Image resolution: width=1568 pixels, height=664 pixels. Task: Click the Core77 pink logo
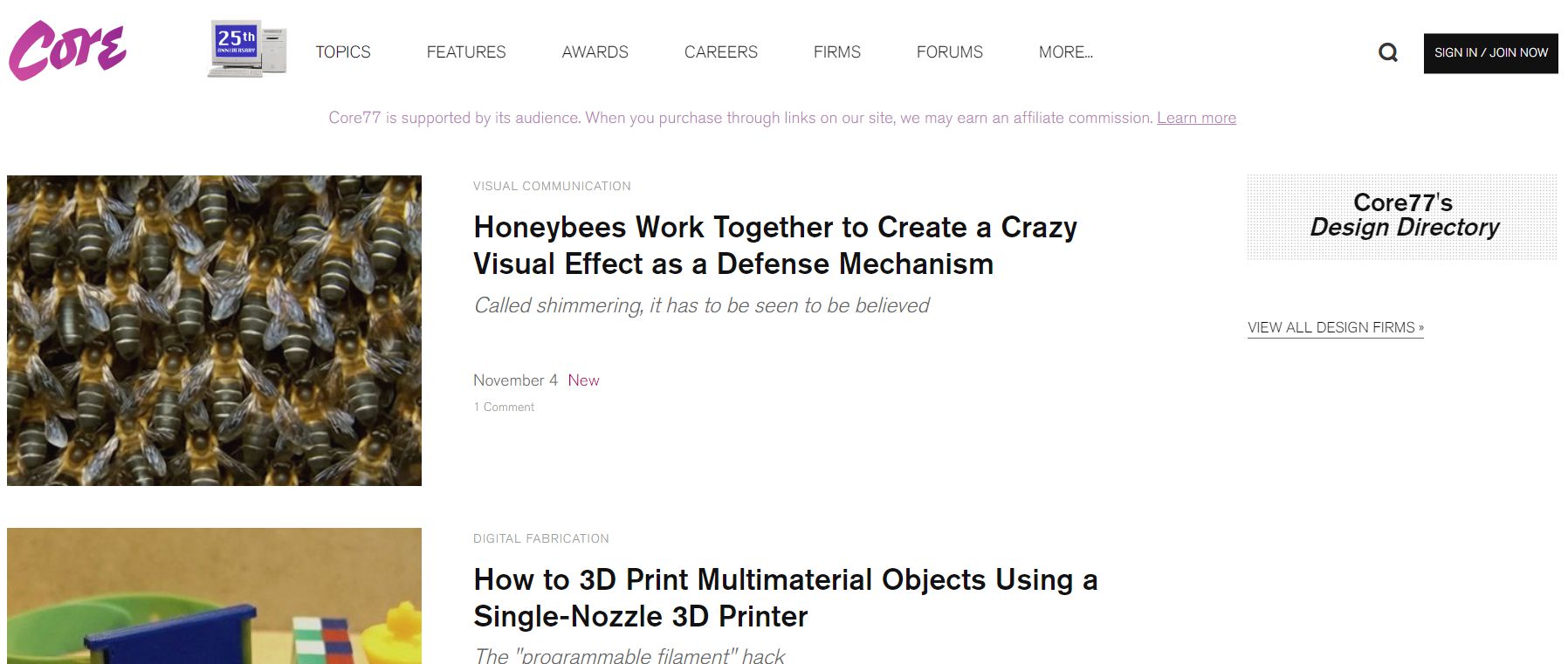[x=68, y=51]
